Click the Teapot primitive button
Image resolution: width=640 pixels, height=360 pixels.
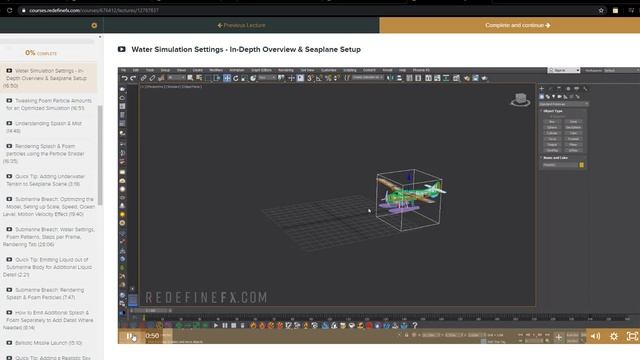pos(552,144)
